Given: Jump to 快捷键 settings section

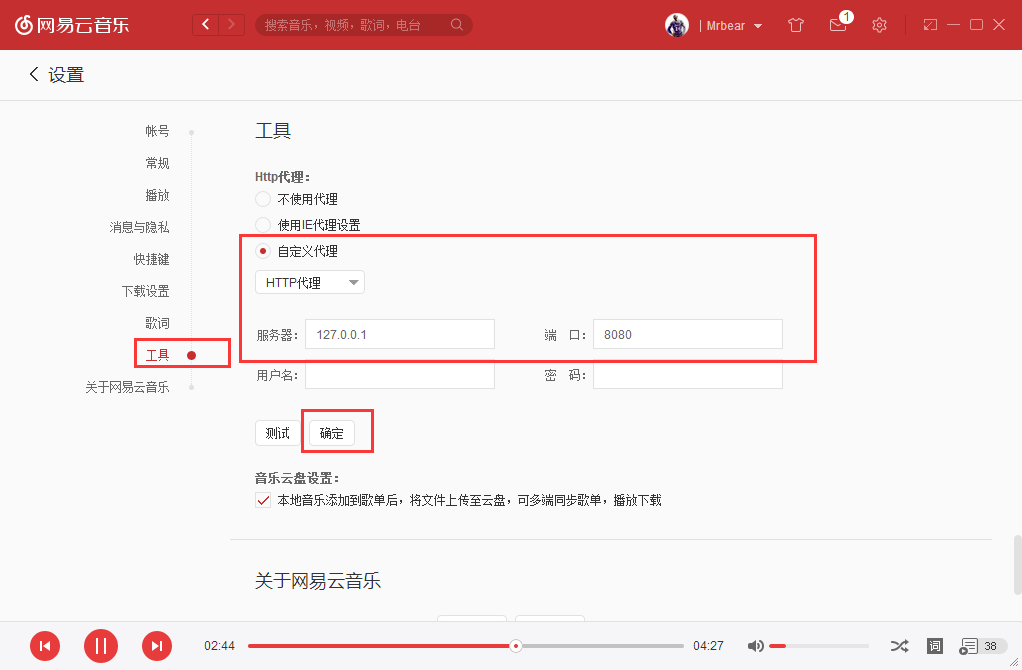Looking at the screenshot, I should [x=151, y=259].
